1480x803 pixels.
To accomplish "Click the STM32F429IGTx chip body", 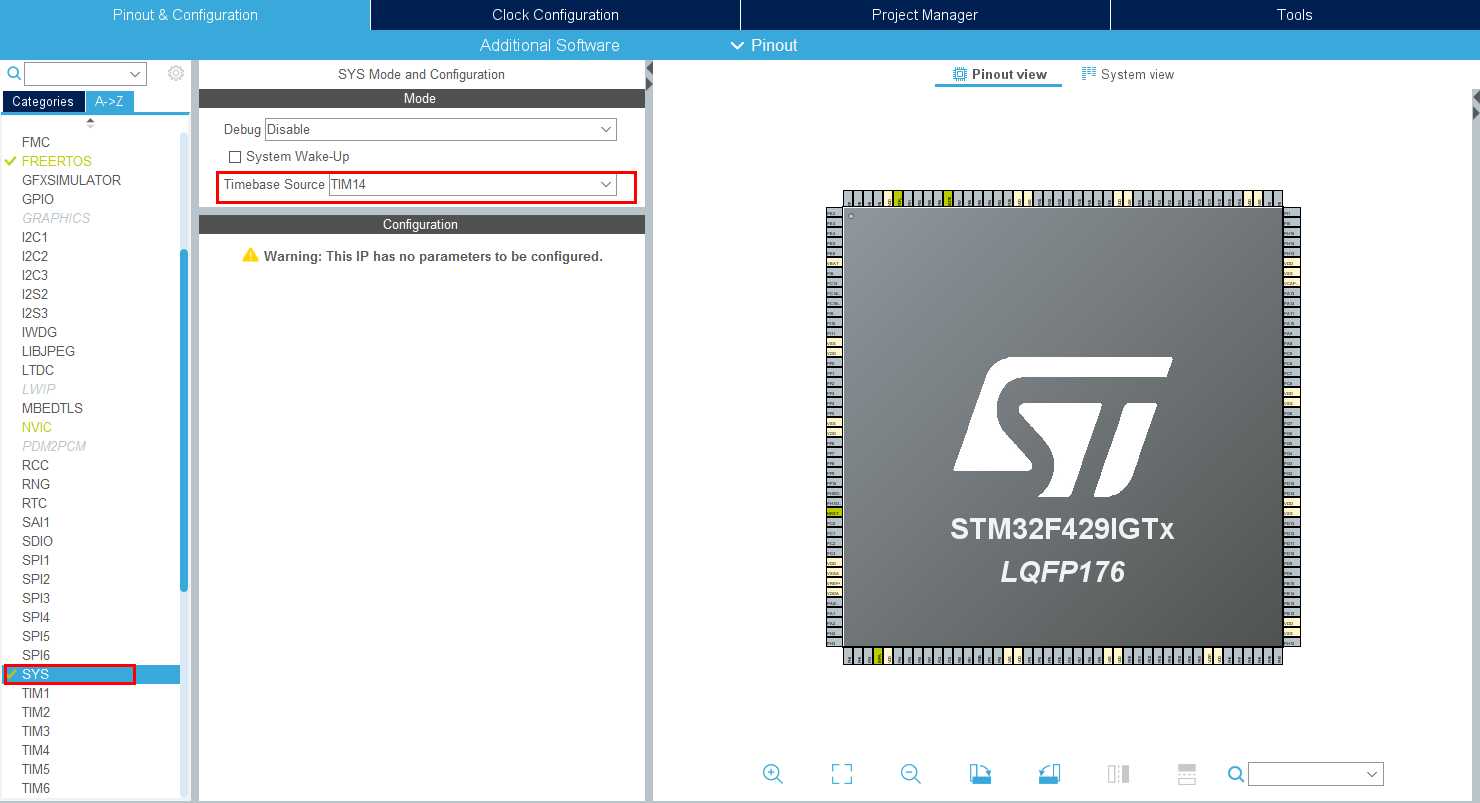I will [1063, 427].
